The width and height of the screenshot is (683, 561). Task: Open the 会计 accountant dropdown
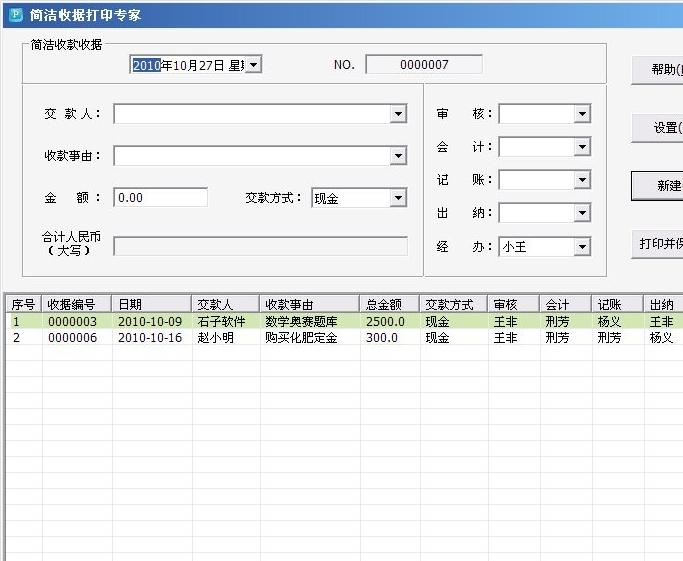pyautogui.click(x=582, y=148)
